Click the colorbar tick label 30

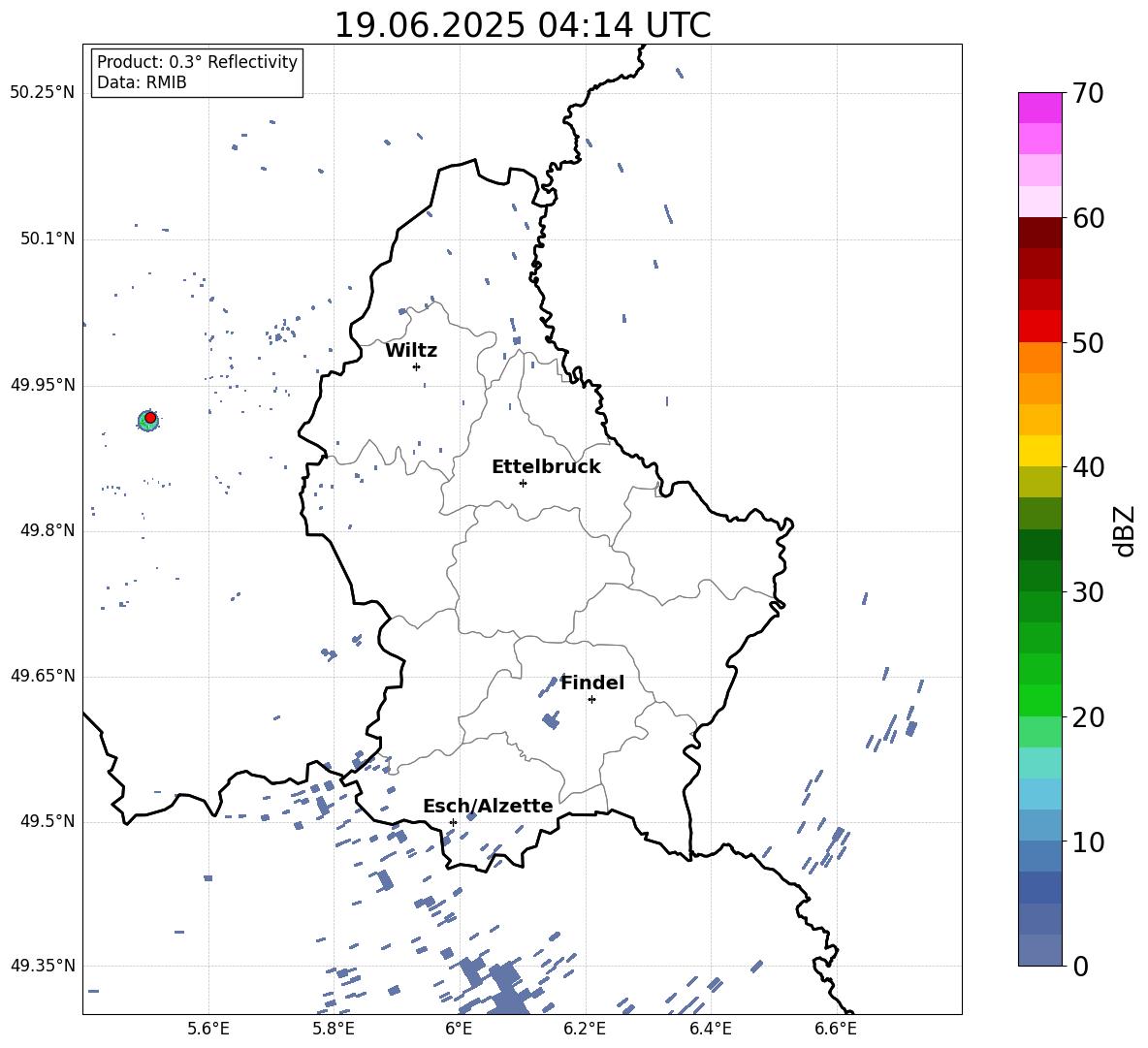pos(1088,592)
